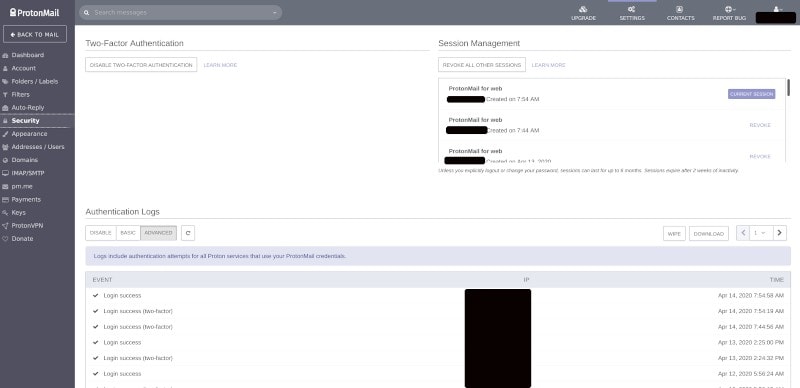Viewport: 800px width, 388px height.
Task: Select log entry Apr 14, 2020 7:44:56 AM
Action: pyautogui.click(x=438, y=327)
